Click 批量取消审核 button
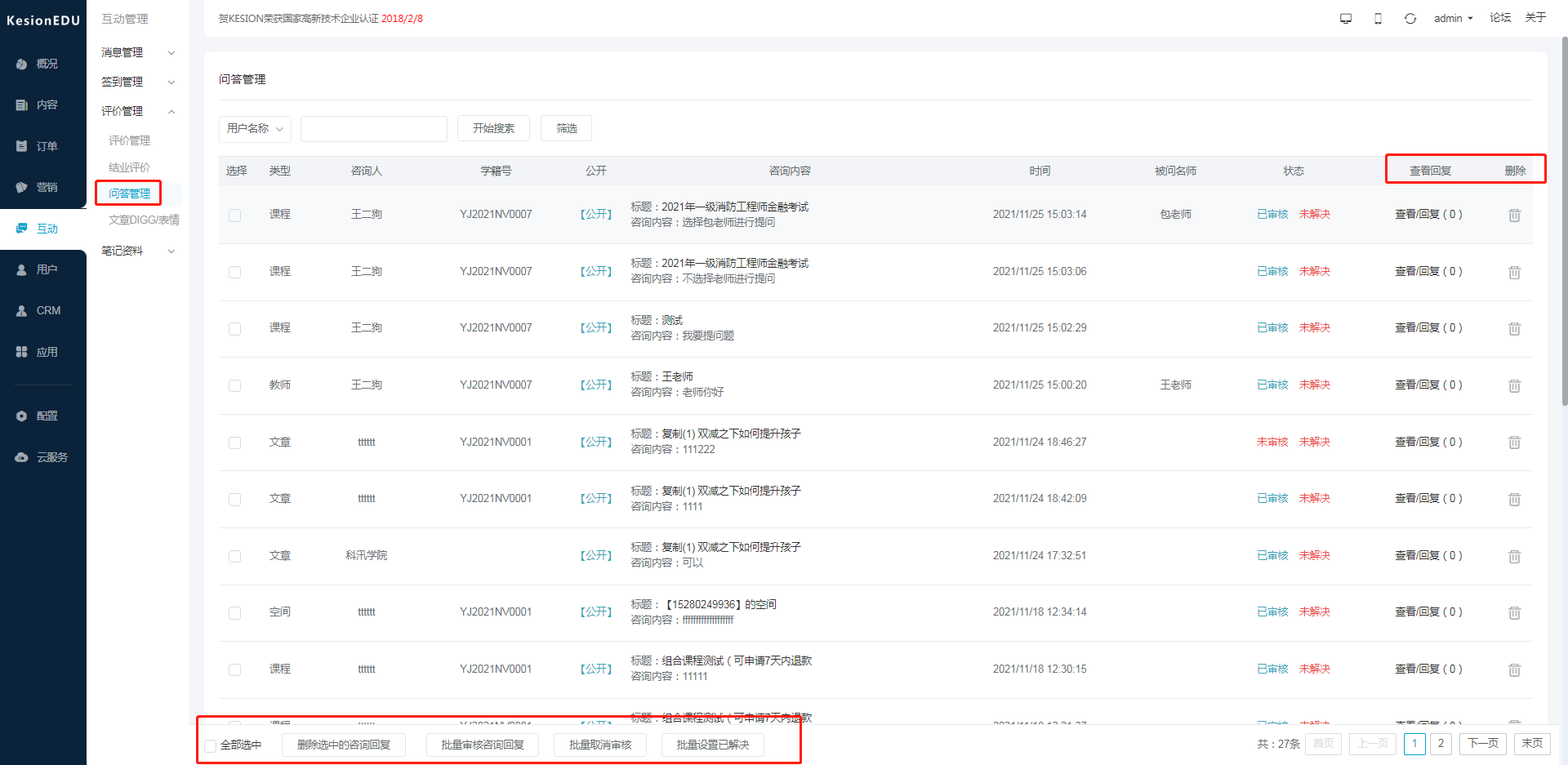The height and width of the screenshot is (765, 1568). (600, 745)
